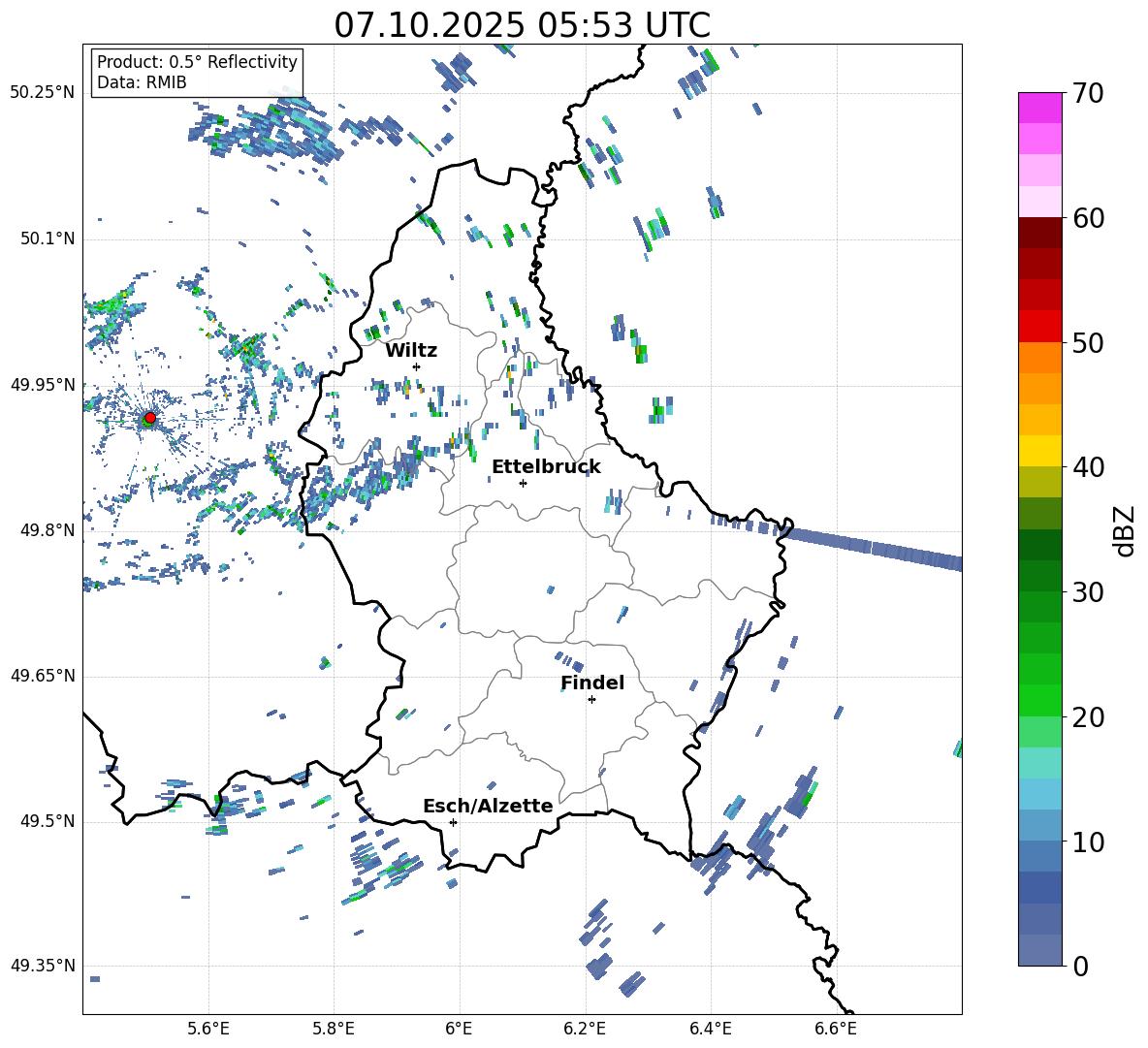Click the Esch/Alzette text label
Image resolution: width=1148 pixels, height=1048 pixels.
click(488, 807)
